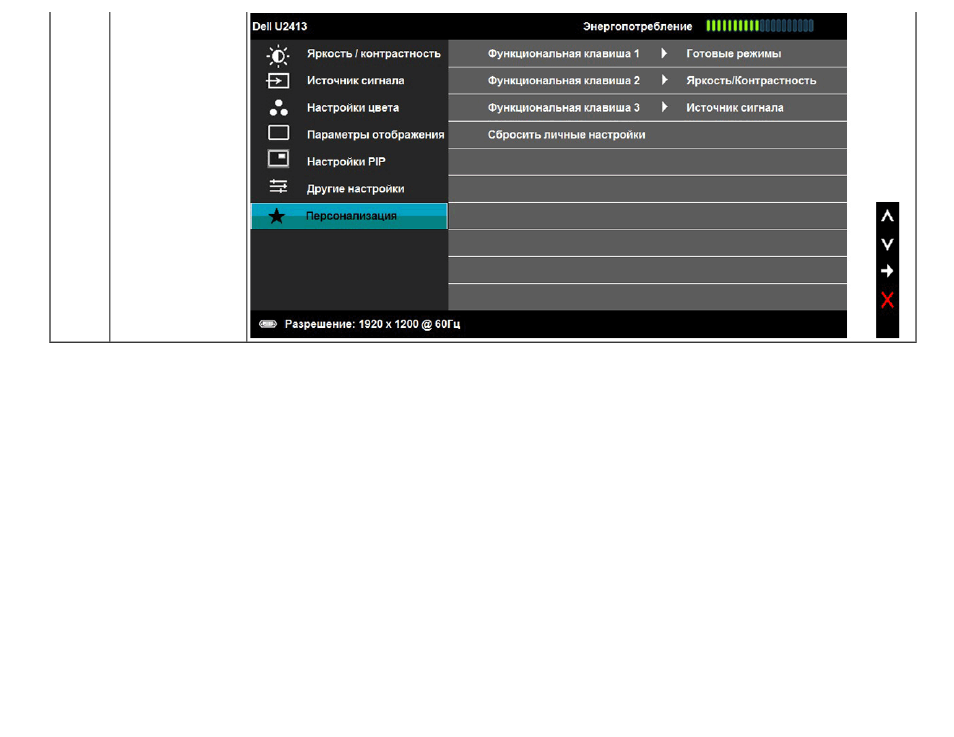Expand Функциональная клавиша 2 arrow
954x737 pixels.
pyautogui.click(x=664, y=80)
